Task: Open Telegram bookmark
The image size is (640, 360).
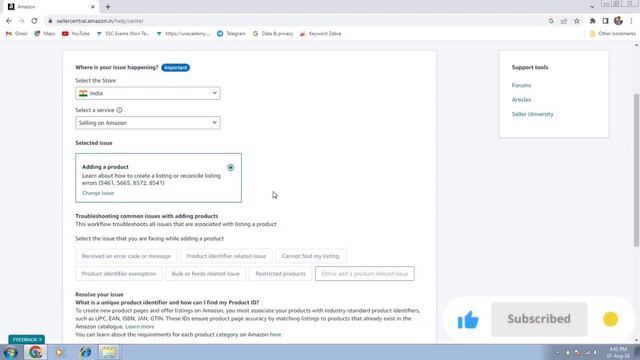Action: pos(231,33)
